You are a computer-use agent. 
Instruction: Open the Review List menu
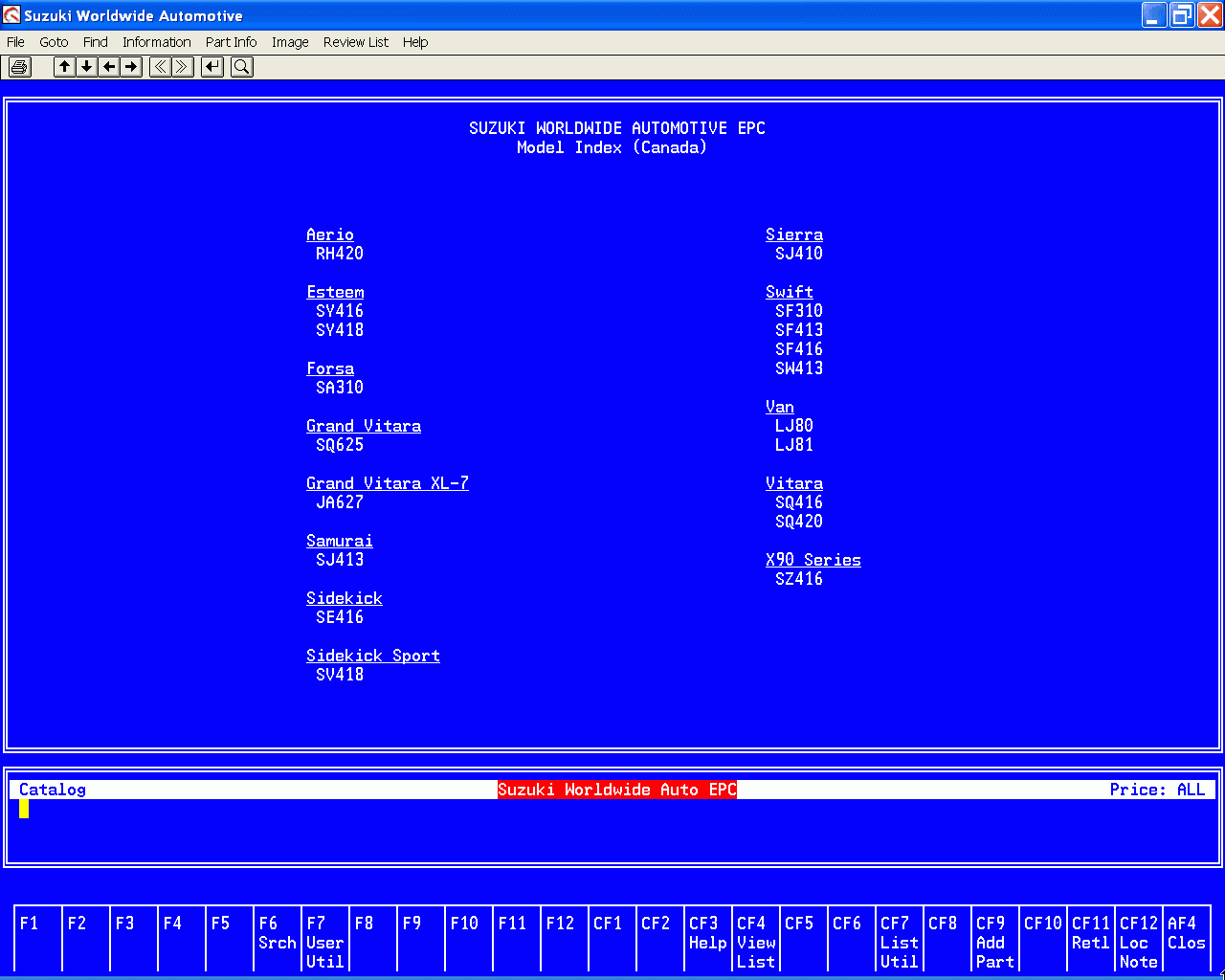click(356, 42)
